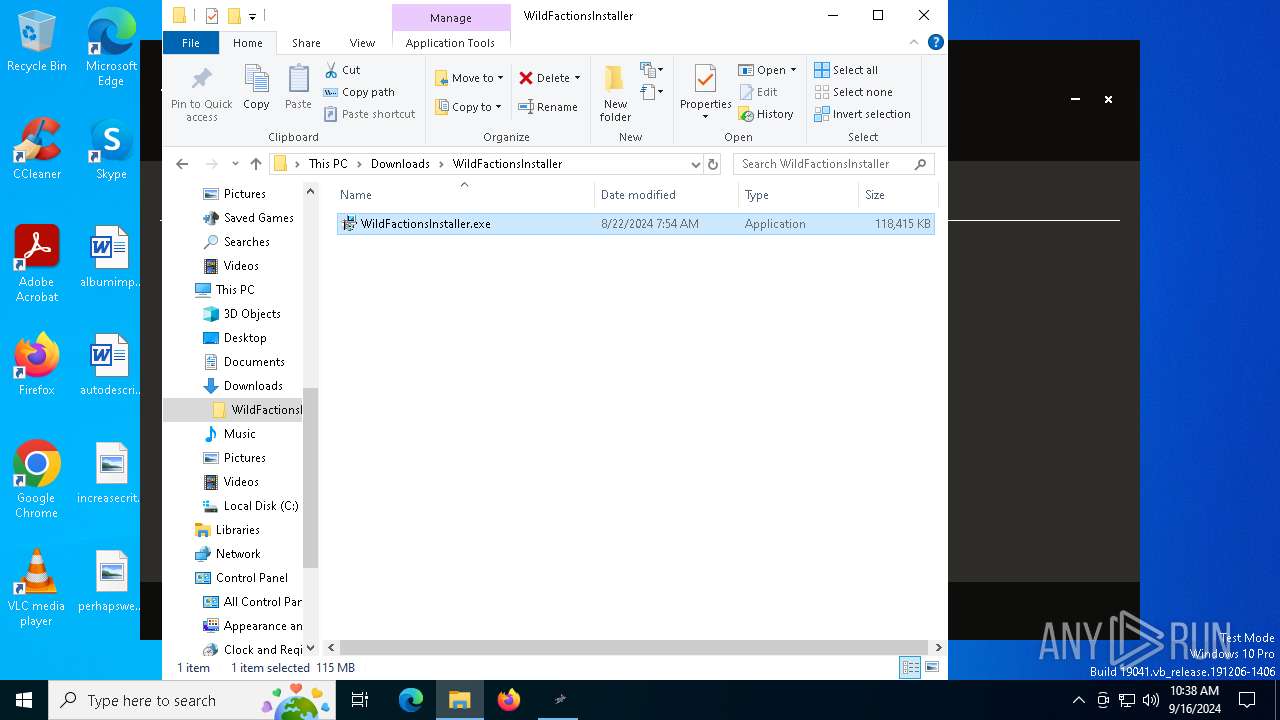1280x720 pixels.
Task: Switch to the Share ribbon tab
Action: 306,43
